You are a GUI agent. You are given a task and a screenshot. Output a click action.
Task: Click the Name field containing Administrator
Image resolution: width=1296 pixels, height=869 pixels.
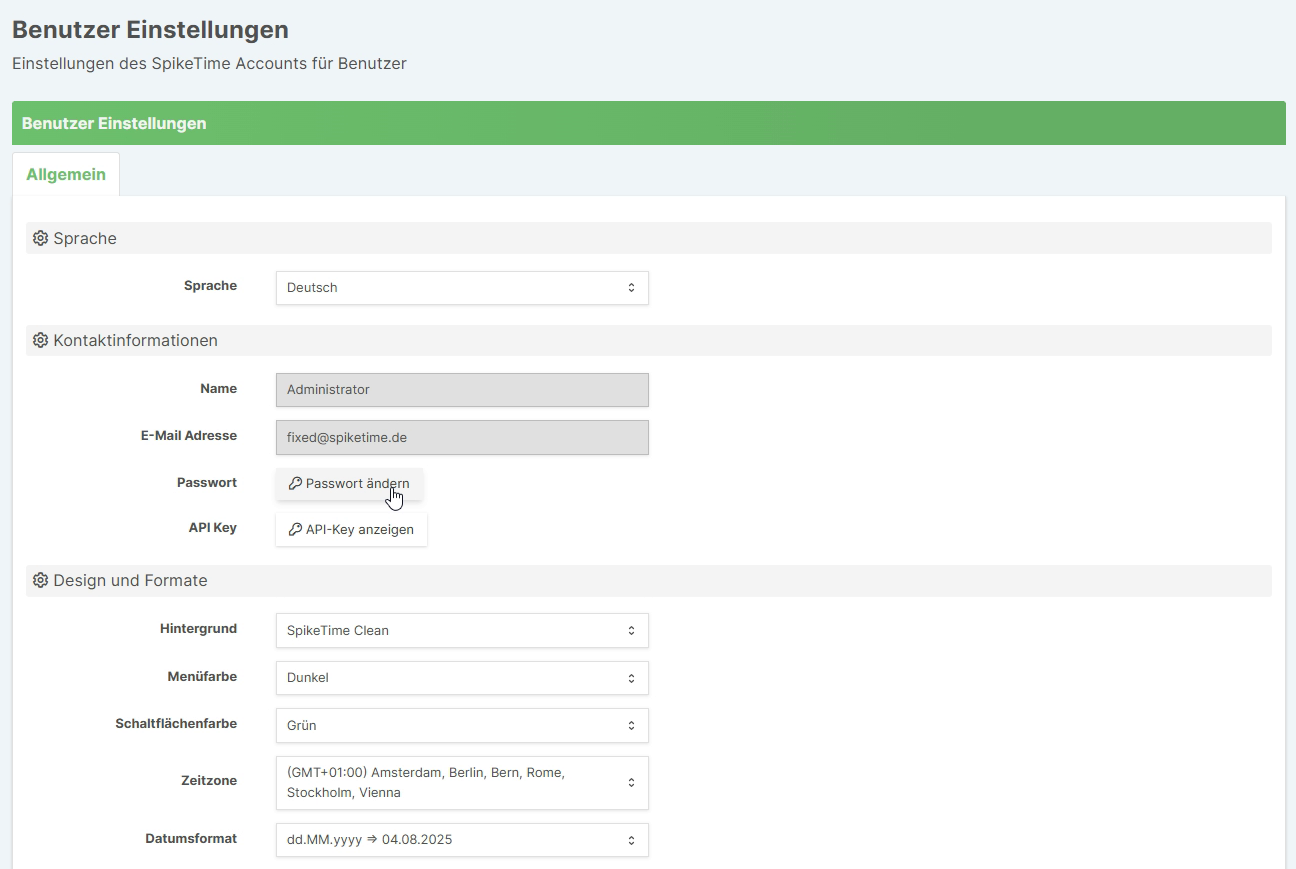click(x=461, y=390)
